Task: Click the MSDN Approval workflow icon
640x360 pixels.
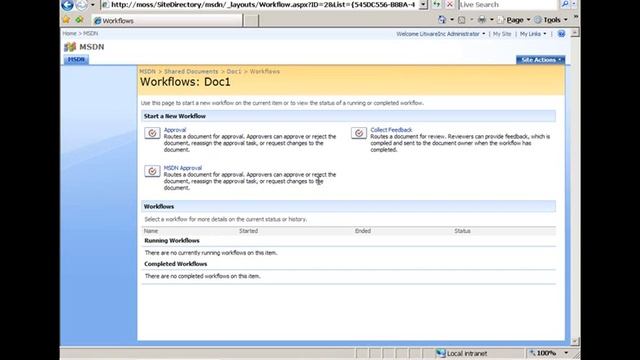Action: 152,171
